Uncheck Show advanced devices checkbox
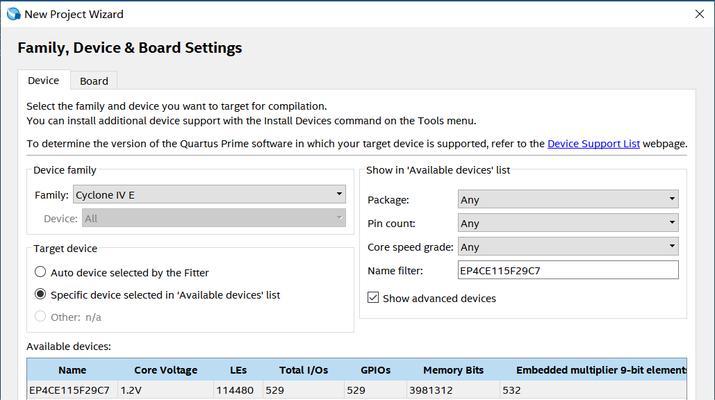The height and width of the screenshot is (400, 715). tap(373, 298)
